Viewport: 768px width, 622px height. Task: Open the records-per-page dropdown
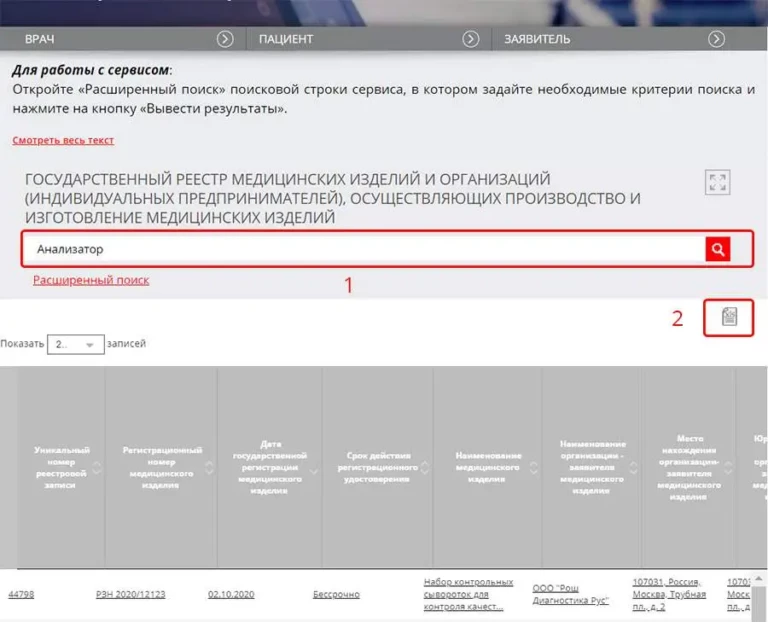[76, 344]
